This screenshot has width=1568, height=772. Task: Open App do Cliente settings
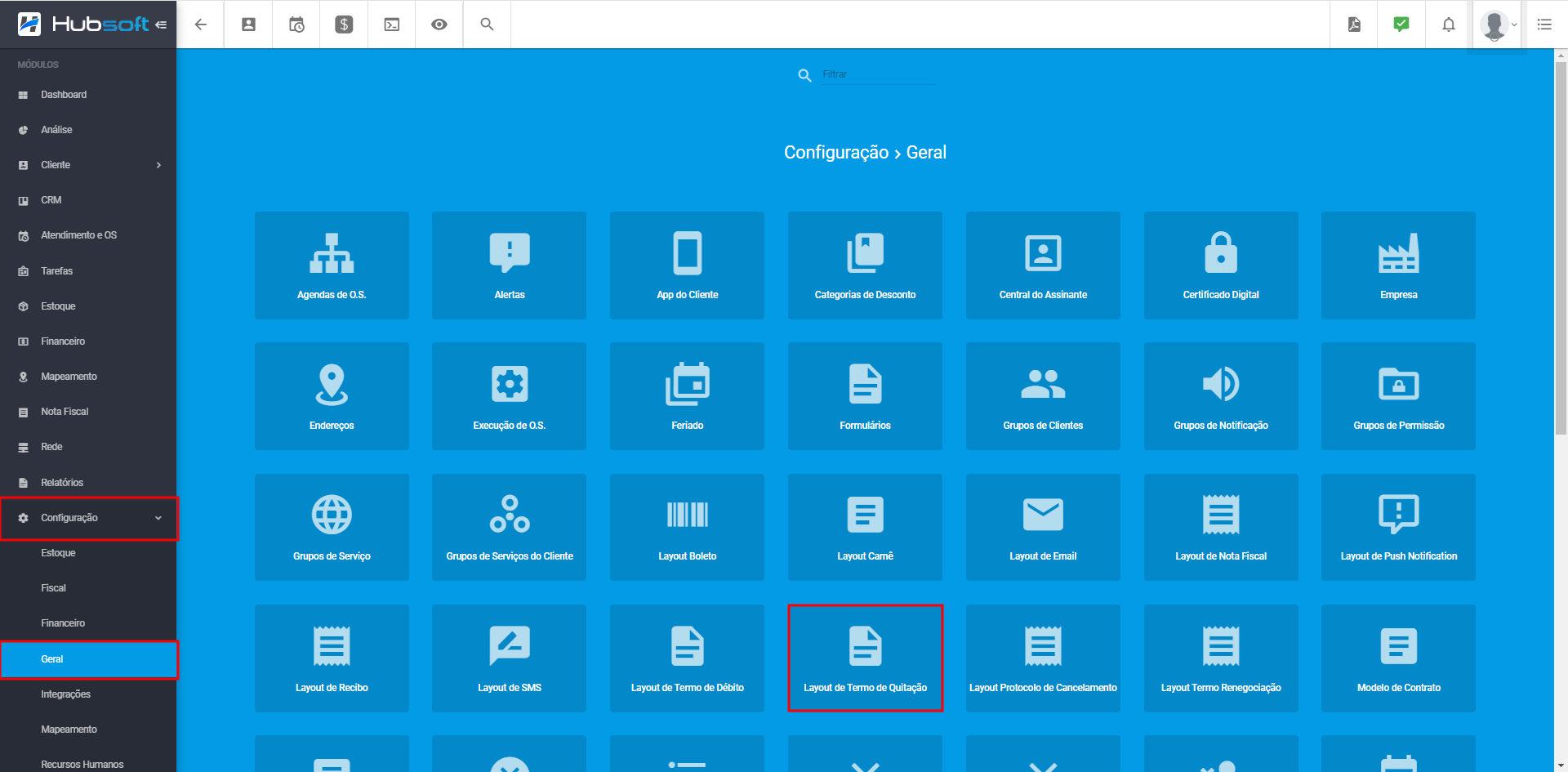(687, 266)
